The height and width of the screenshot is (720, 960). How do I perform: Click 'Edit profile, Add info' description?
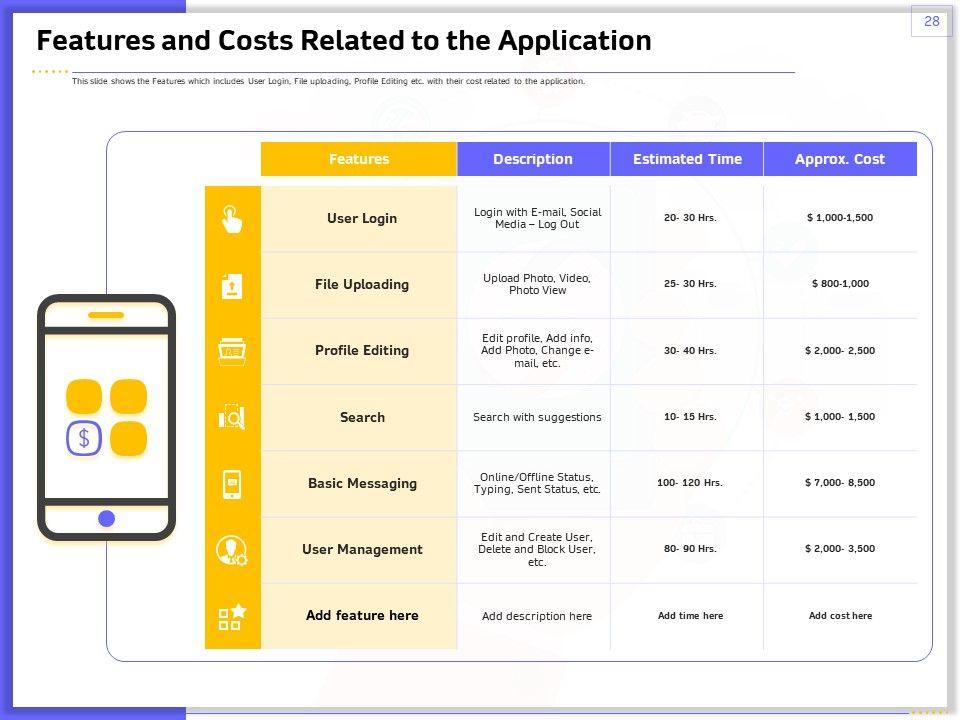coord(537,350)
